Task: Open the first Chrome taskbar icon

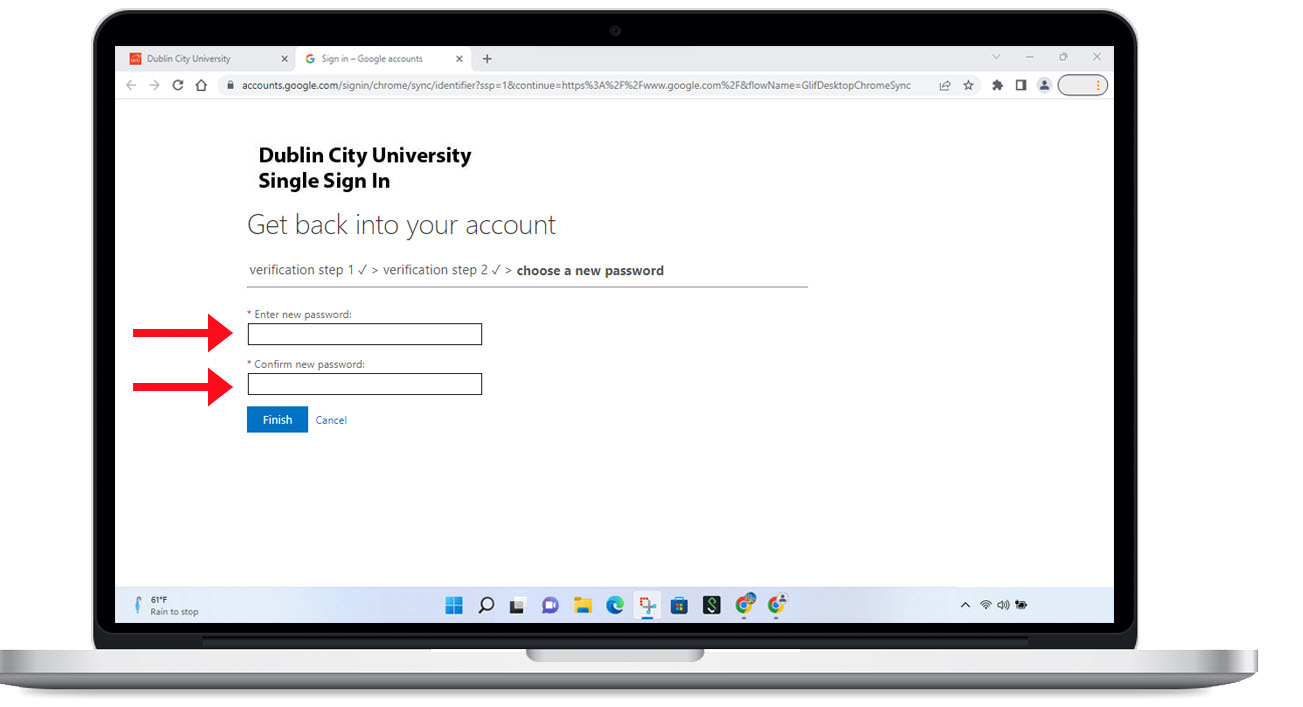Action: pyautogui.click(x=744, y=604)
